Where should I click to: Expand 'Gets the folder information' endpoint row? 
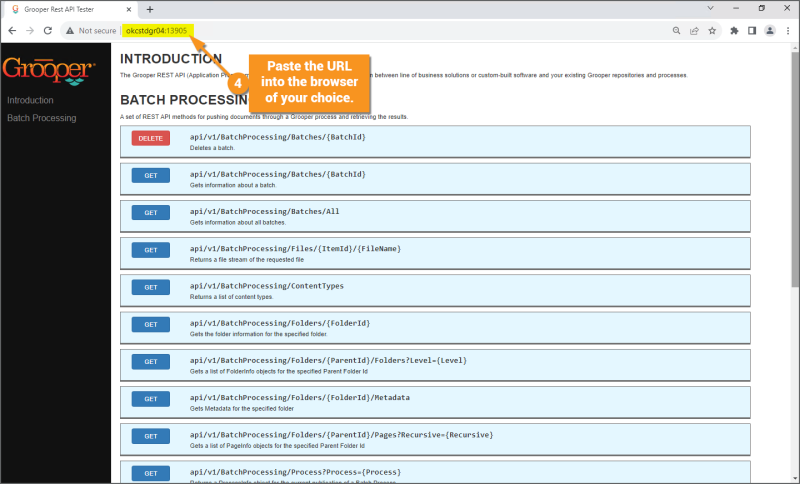(435, 328)
